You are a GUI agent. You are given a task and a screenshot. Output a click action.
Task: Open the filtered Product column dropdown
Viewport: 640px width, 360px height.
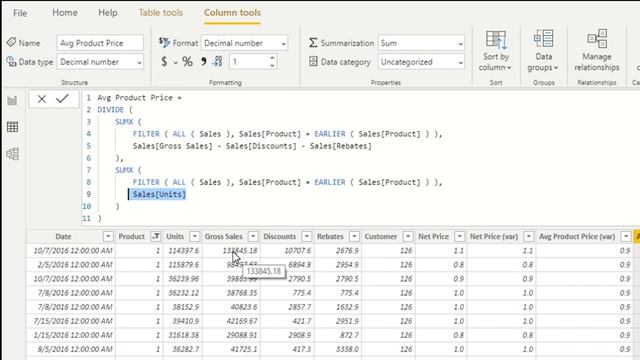click(156, 236)
